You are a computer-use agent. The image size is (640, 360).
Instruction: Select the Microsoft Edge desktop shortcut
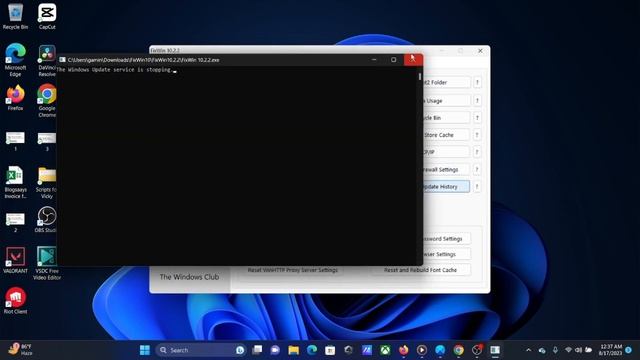coord(16,60)
